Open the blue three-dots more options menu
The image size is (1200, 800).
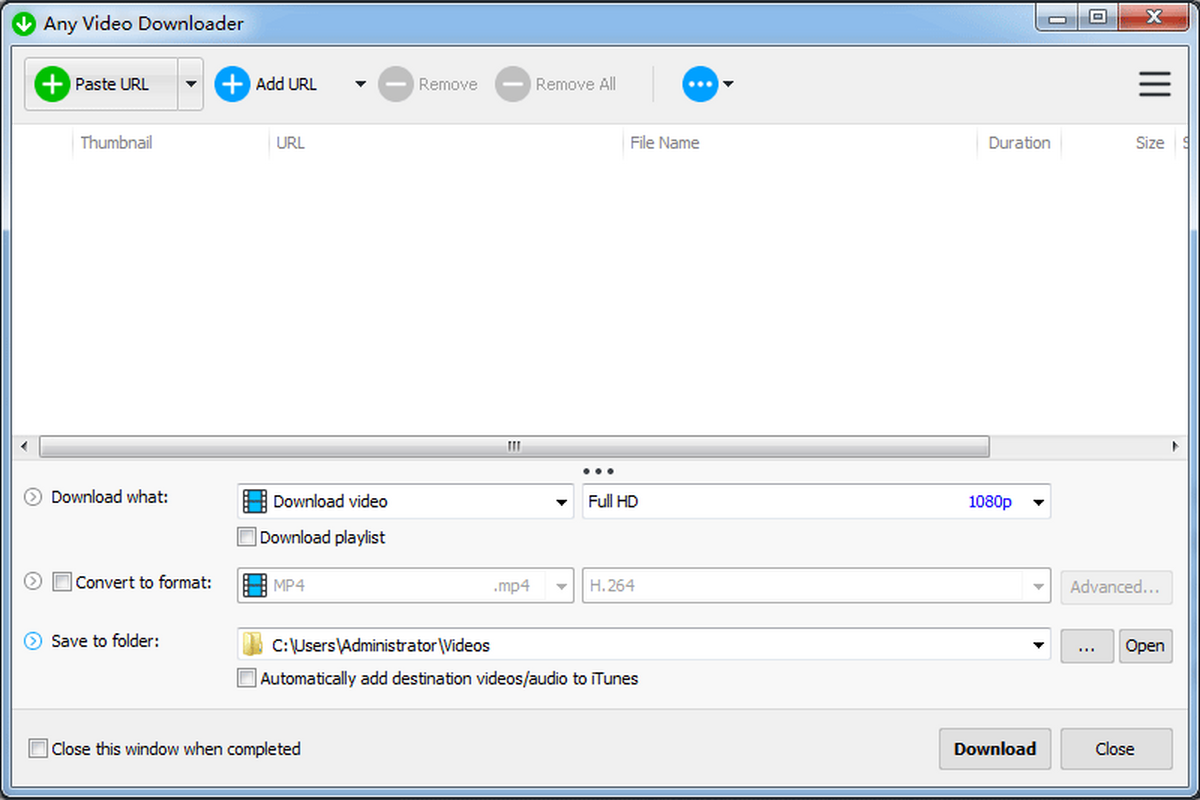(708, 84)
